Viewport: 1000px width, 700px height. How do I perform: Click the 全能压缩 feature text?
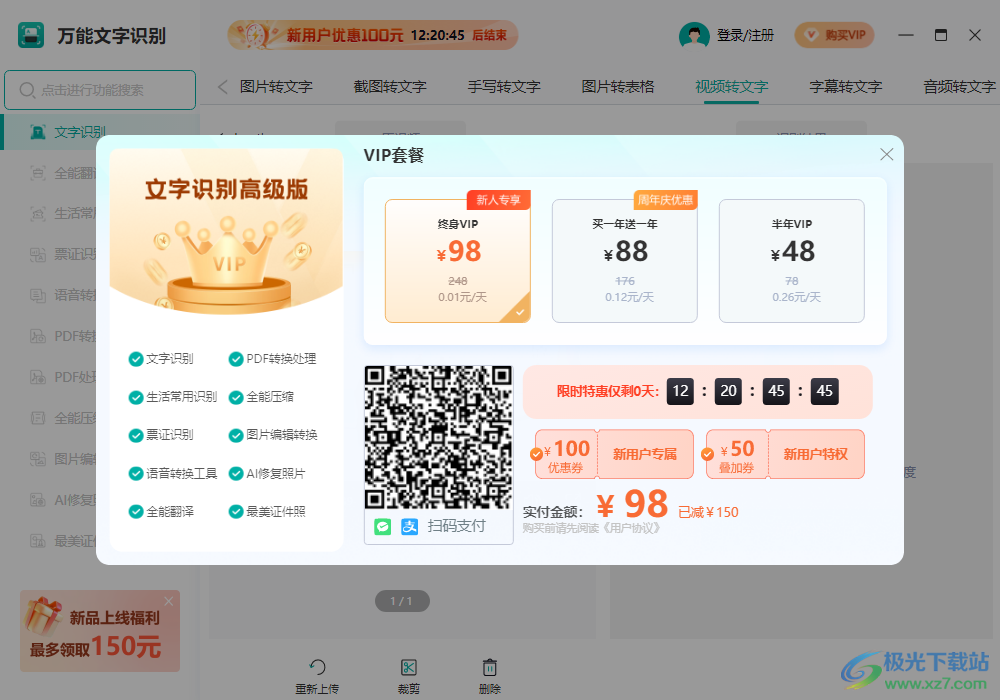270,397
